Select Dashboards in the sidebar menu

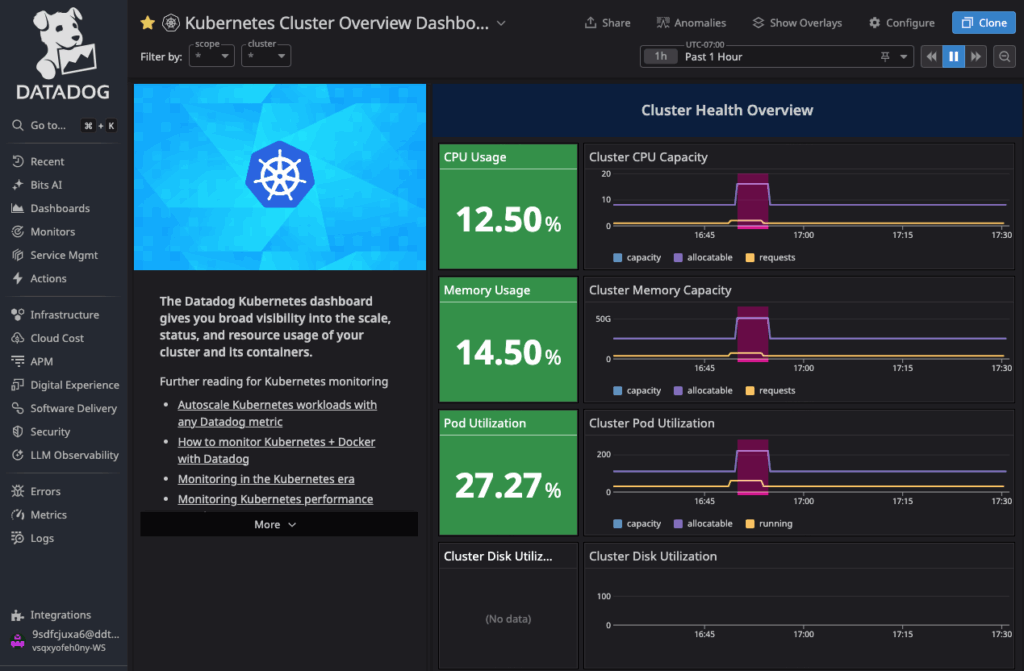coord(60,208)
